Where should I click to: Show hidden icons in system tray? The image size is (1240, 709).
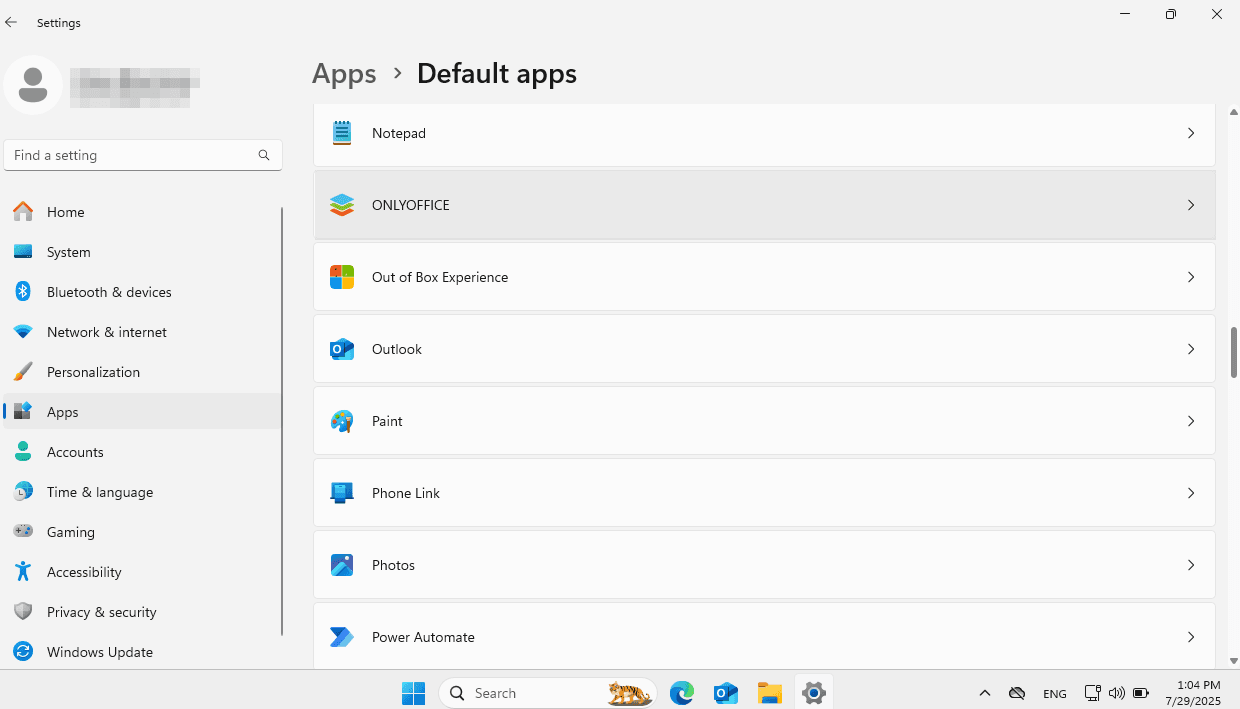point(985,693)
